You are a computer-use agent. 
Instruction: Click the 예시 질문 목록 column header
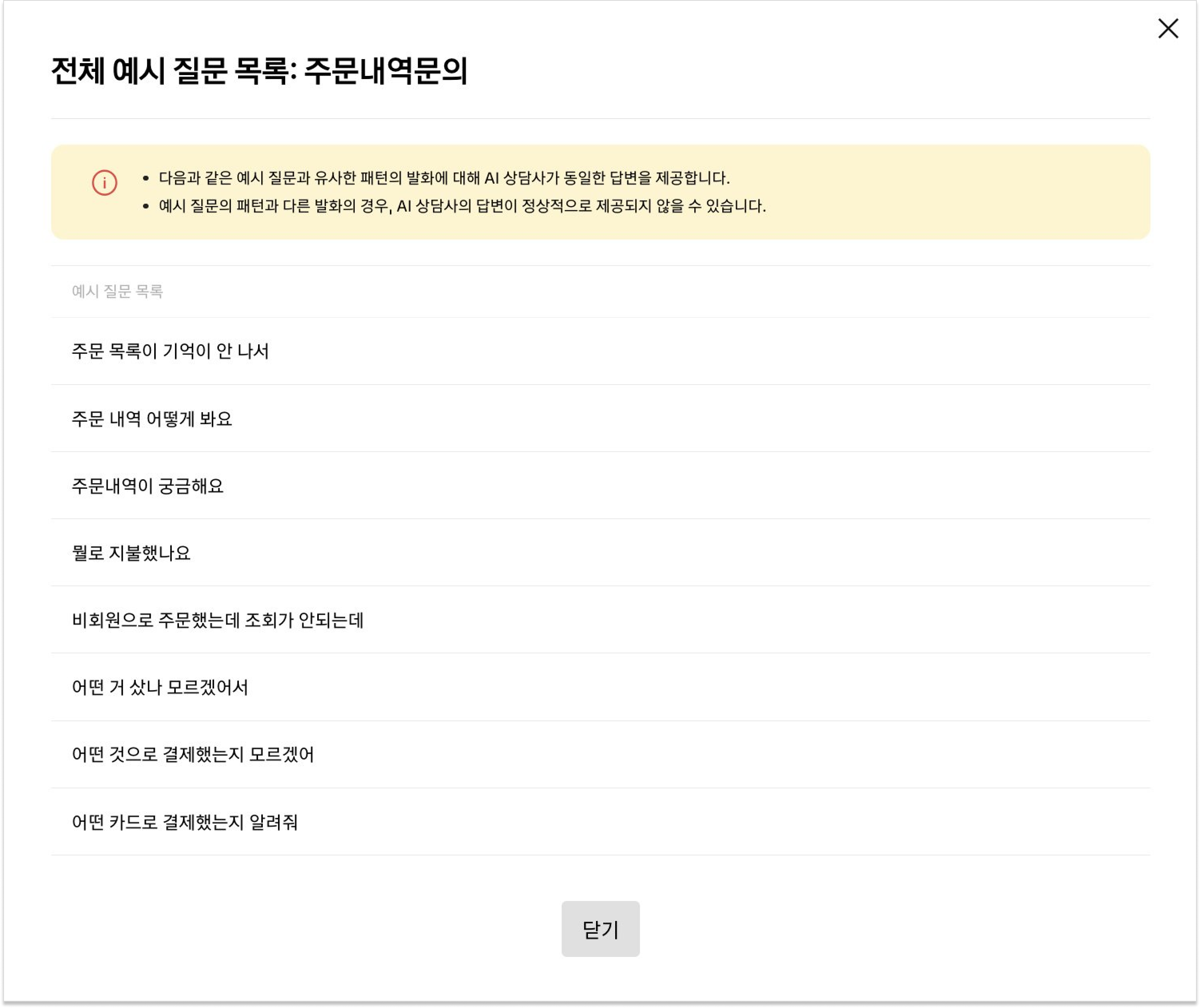117,292
